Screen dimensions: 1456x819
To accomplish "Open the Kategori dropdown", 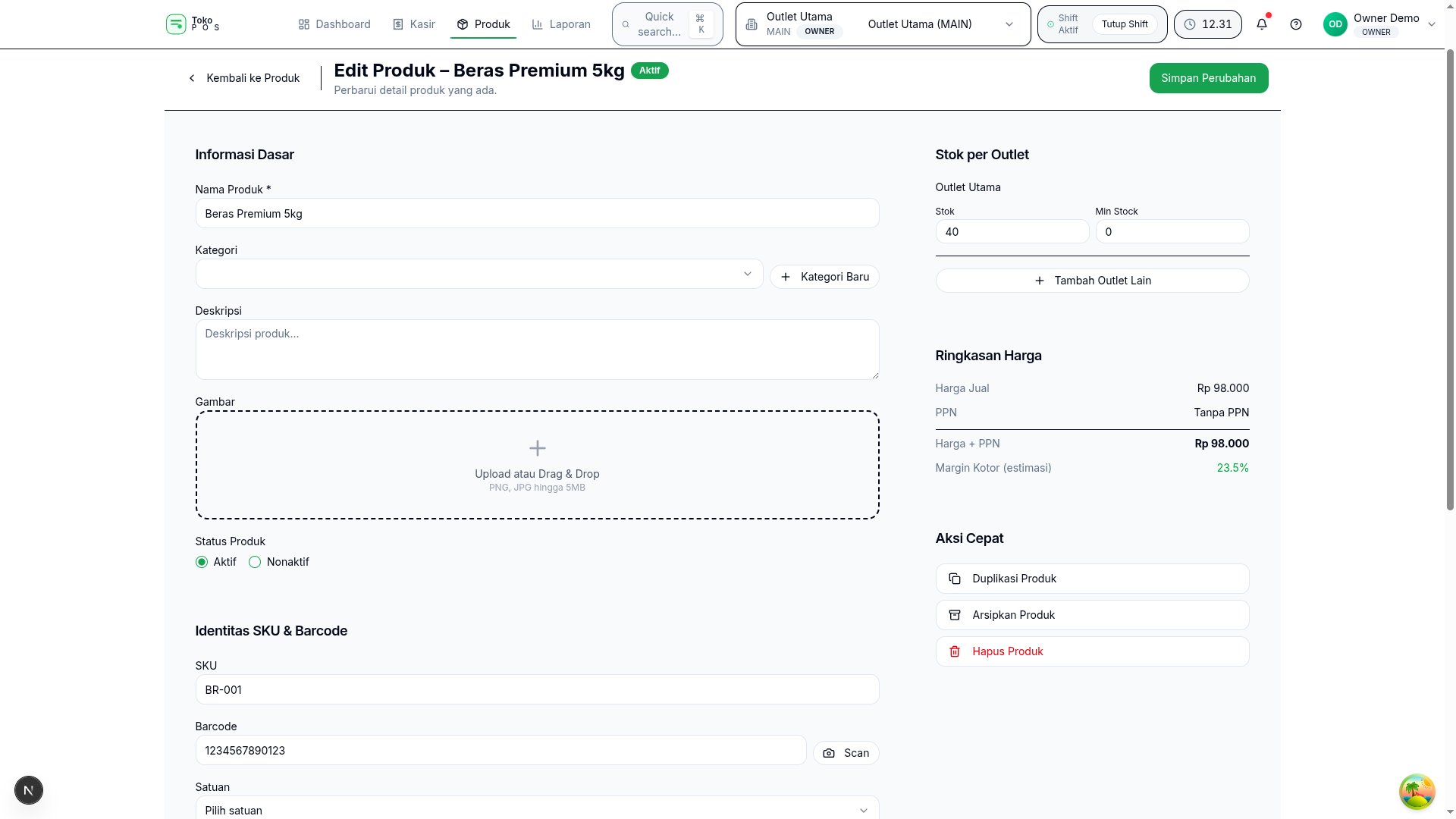I will coord(479,274).
